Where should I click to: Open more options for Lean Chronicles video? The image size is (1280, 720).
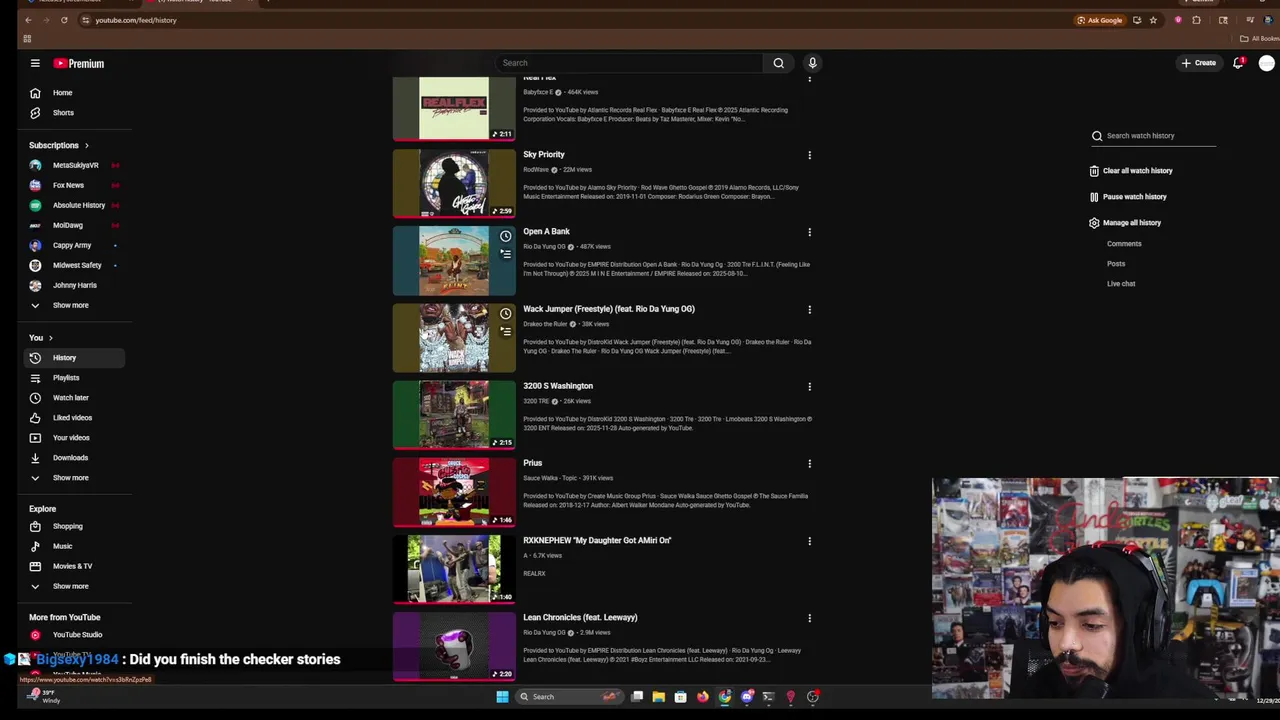point(809,618)
